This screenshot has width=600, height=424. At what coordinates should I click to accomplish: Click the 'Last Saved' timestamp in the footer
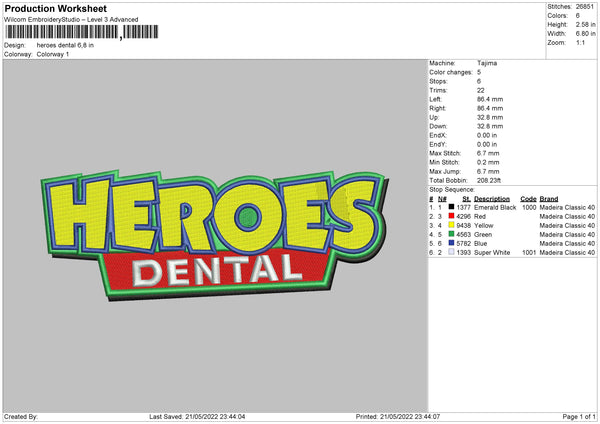(x=197, y=417)
